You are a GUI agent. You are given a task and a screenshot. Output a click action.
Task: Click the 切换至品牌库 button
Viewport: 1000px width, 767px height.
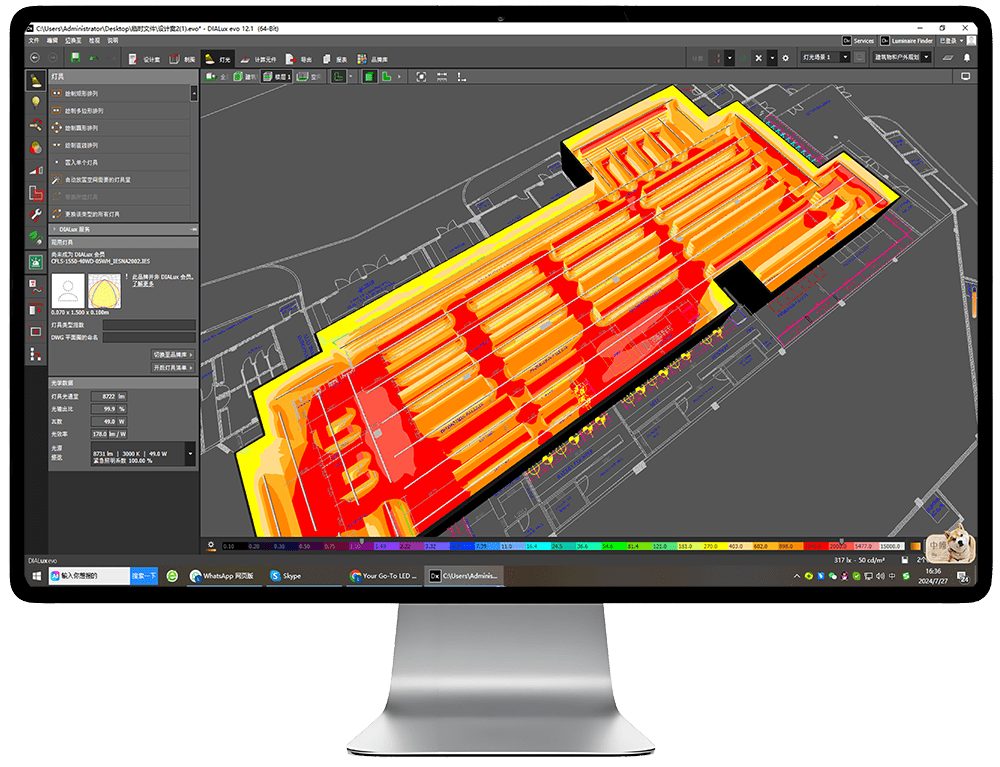(x=172, y=354)
